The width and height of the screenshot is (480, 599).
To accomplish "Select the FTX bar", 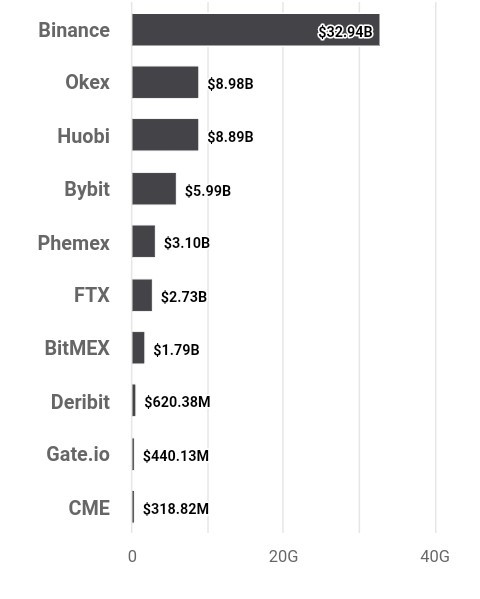I will pyautogui.click(x=142, y=295).
